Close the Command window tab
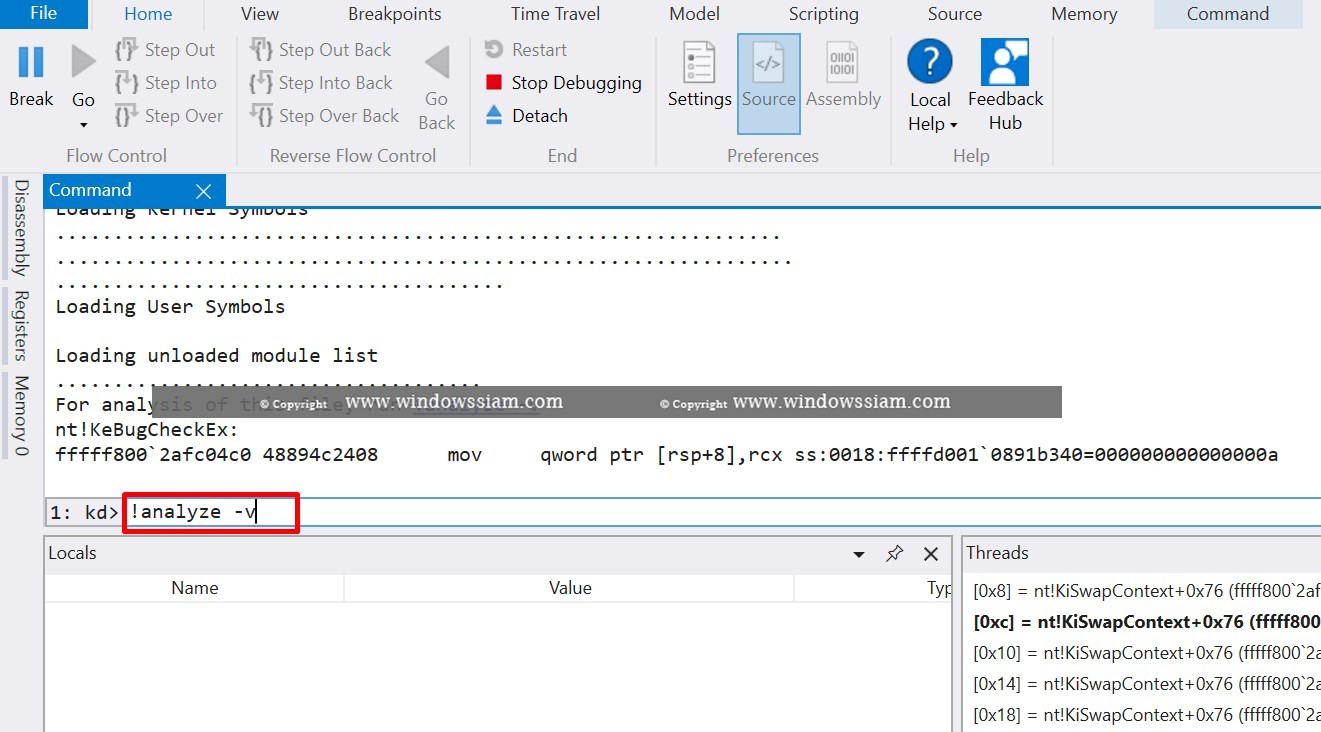The image size is (1321, 732). (x=204, y=191)
